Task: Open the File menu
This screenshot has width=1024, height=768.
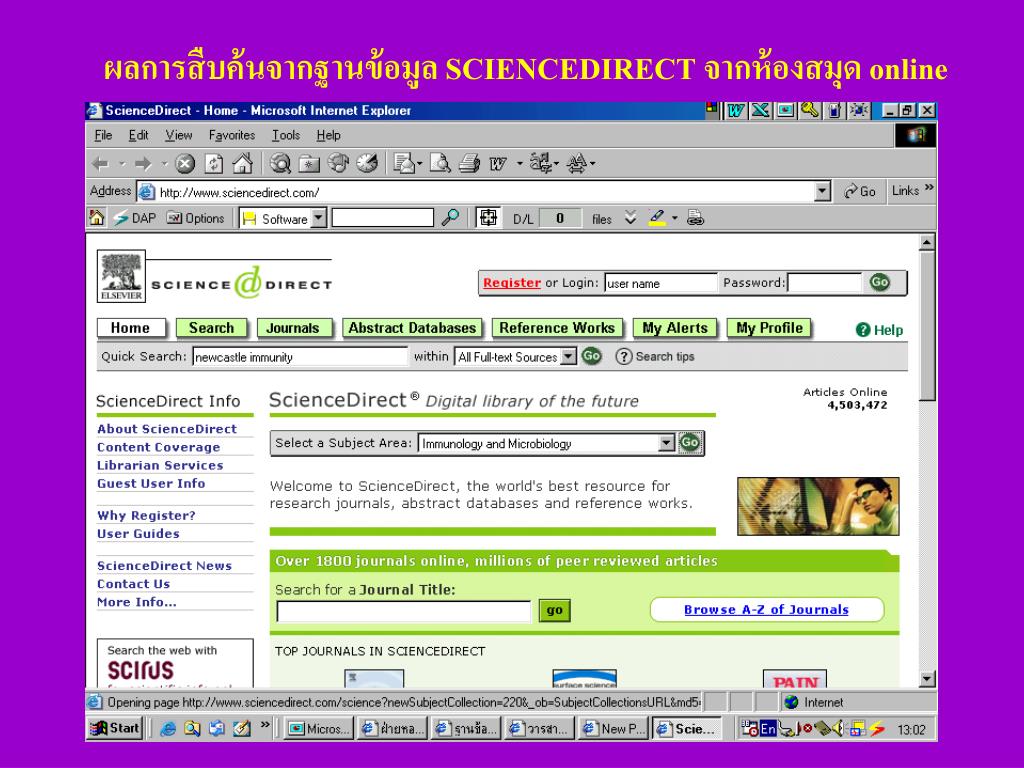Action: tap(103, 135)
